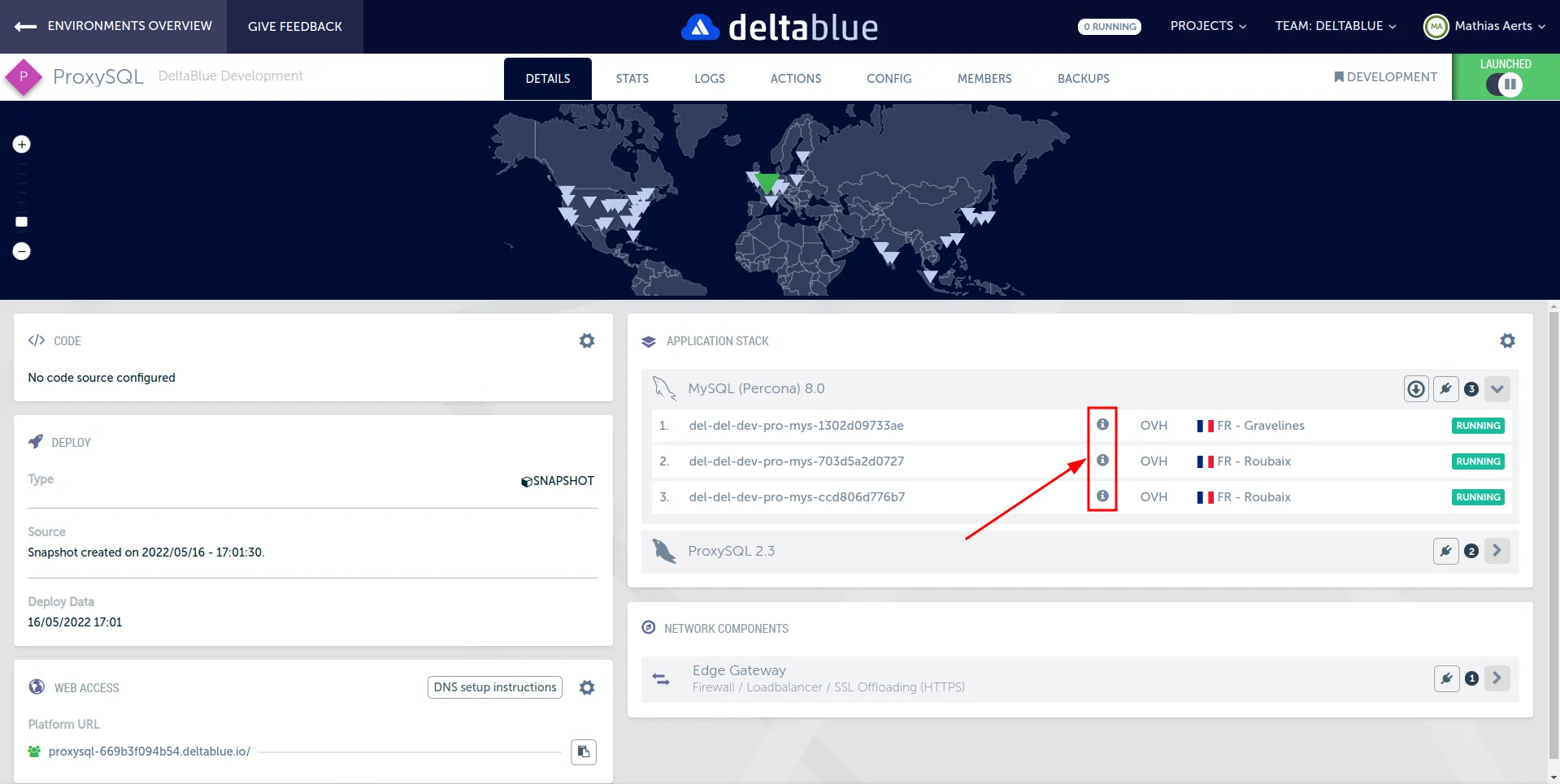Viewport: 1560px width, 784px height.
Task: Zoom out on the world map
Action: coord(22,252)
